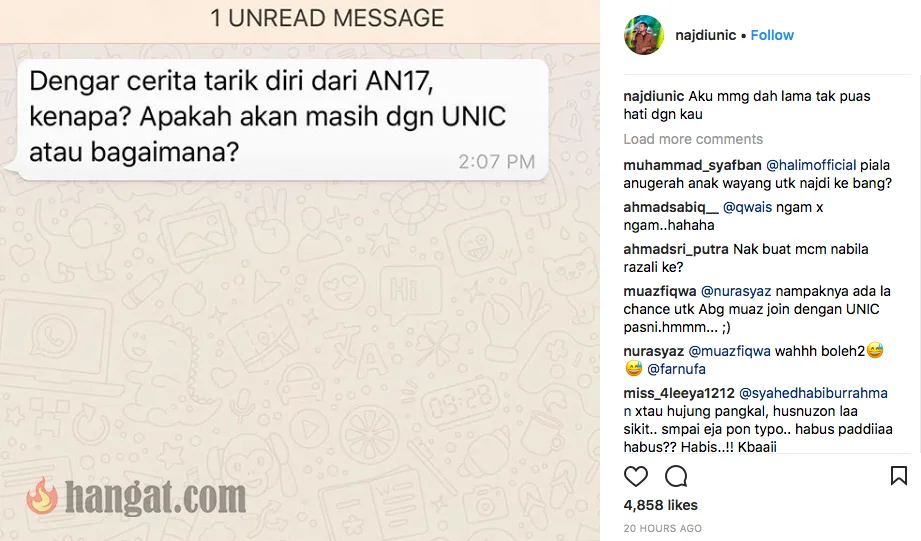Click the 1 UNREAD MESSAGE banner
Image resolution: width=921 pixels, height=541 pixels.
click(x=300, y=21)
